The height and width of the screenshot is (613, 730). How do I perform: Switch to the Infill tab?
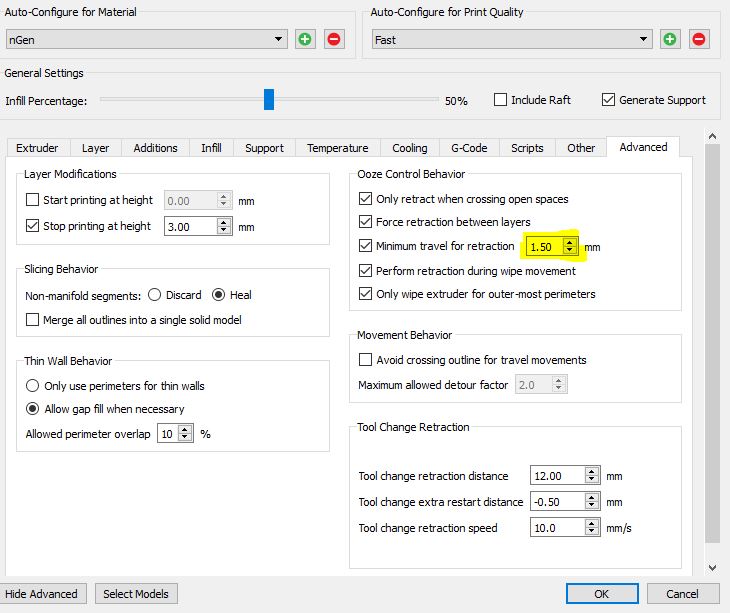211,148
